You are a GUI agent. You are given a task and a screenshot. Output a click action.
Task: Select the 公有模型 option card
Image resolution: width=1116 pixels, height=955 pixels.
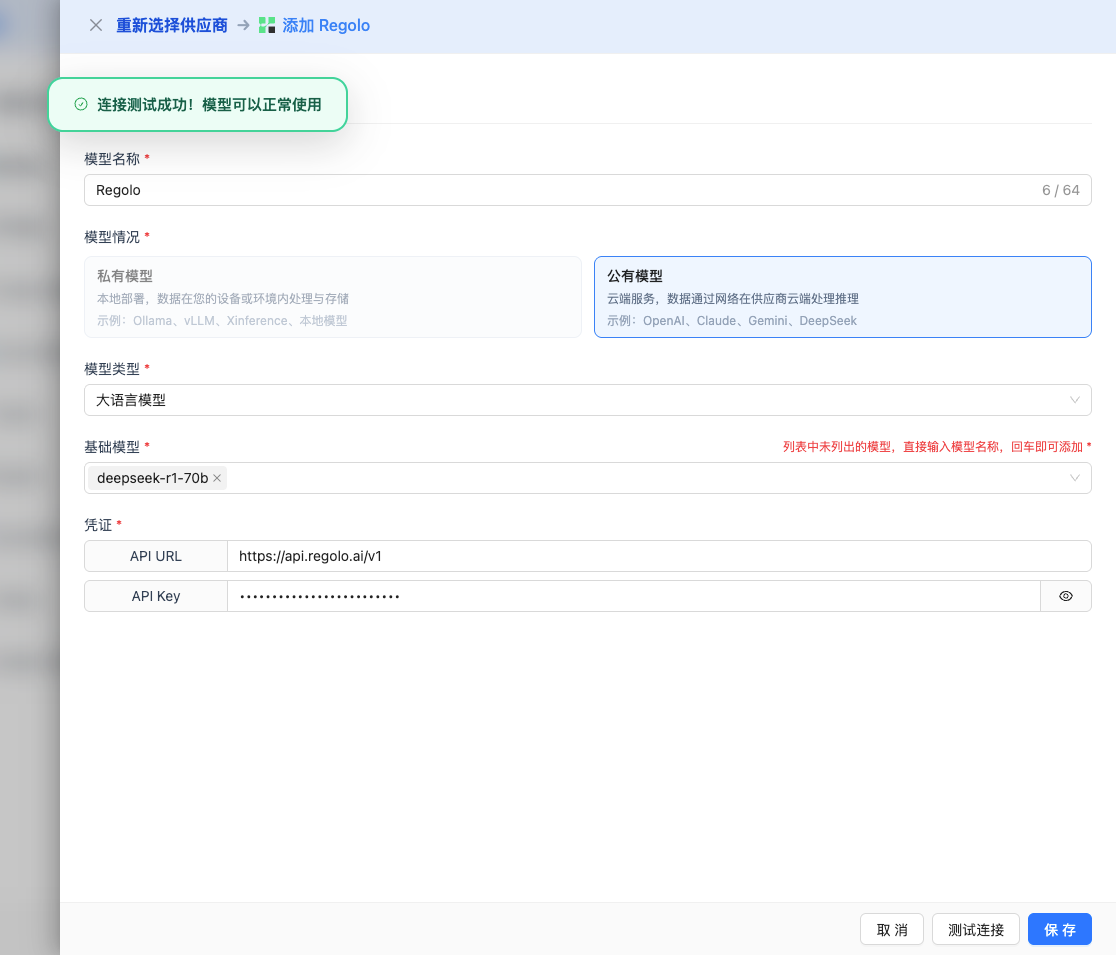(x=842, y=297)
